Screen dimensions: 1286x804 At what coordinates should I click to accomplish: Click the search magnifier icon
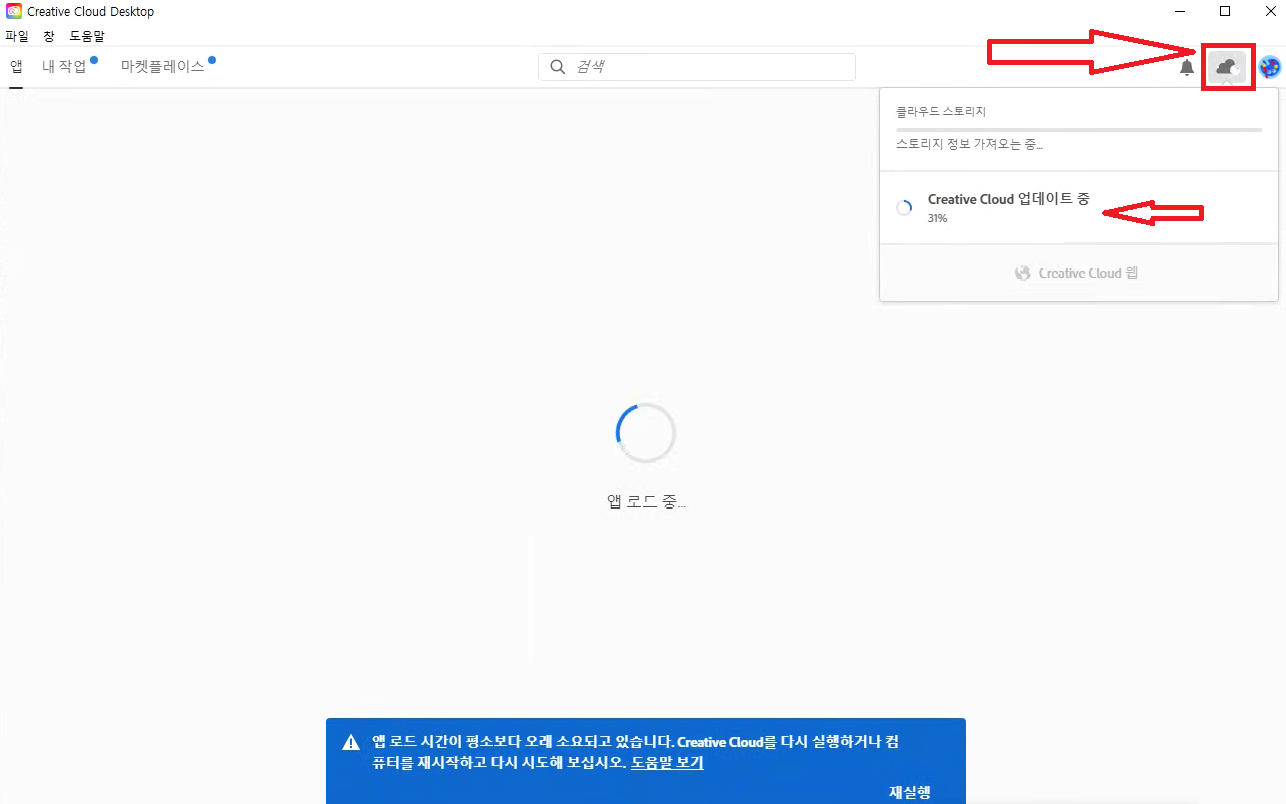pos(558,67)
